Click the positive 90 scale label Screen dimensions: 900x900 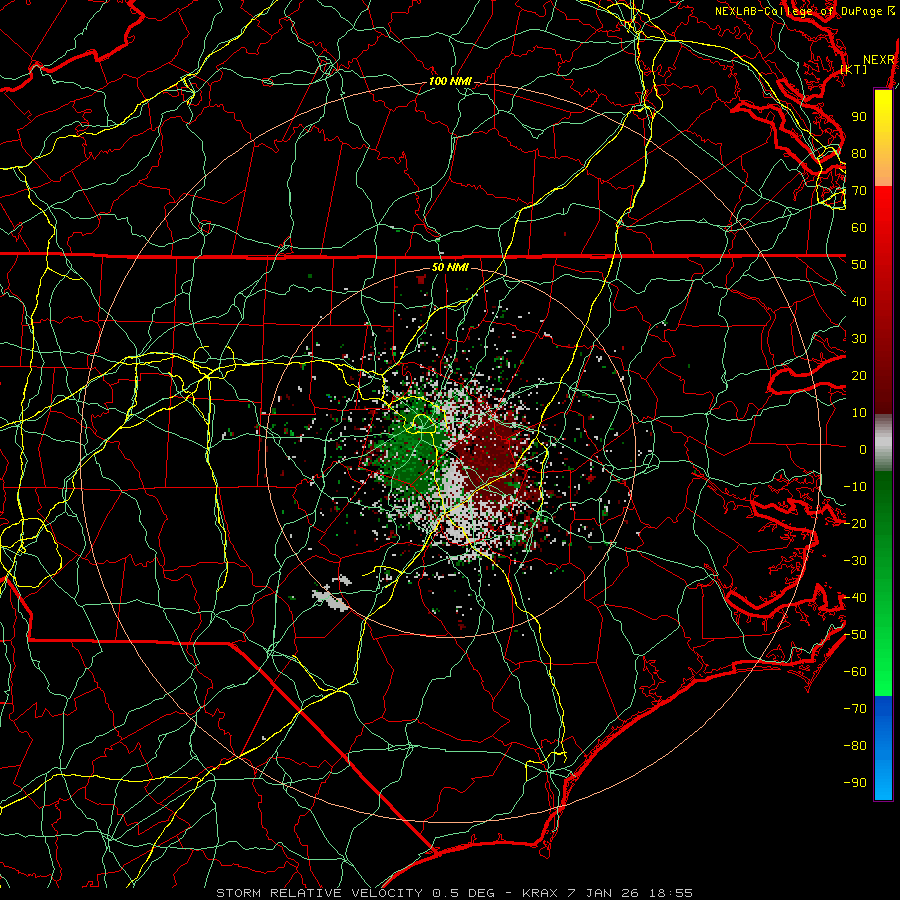click(x=859, y=117)
